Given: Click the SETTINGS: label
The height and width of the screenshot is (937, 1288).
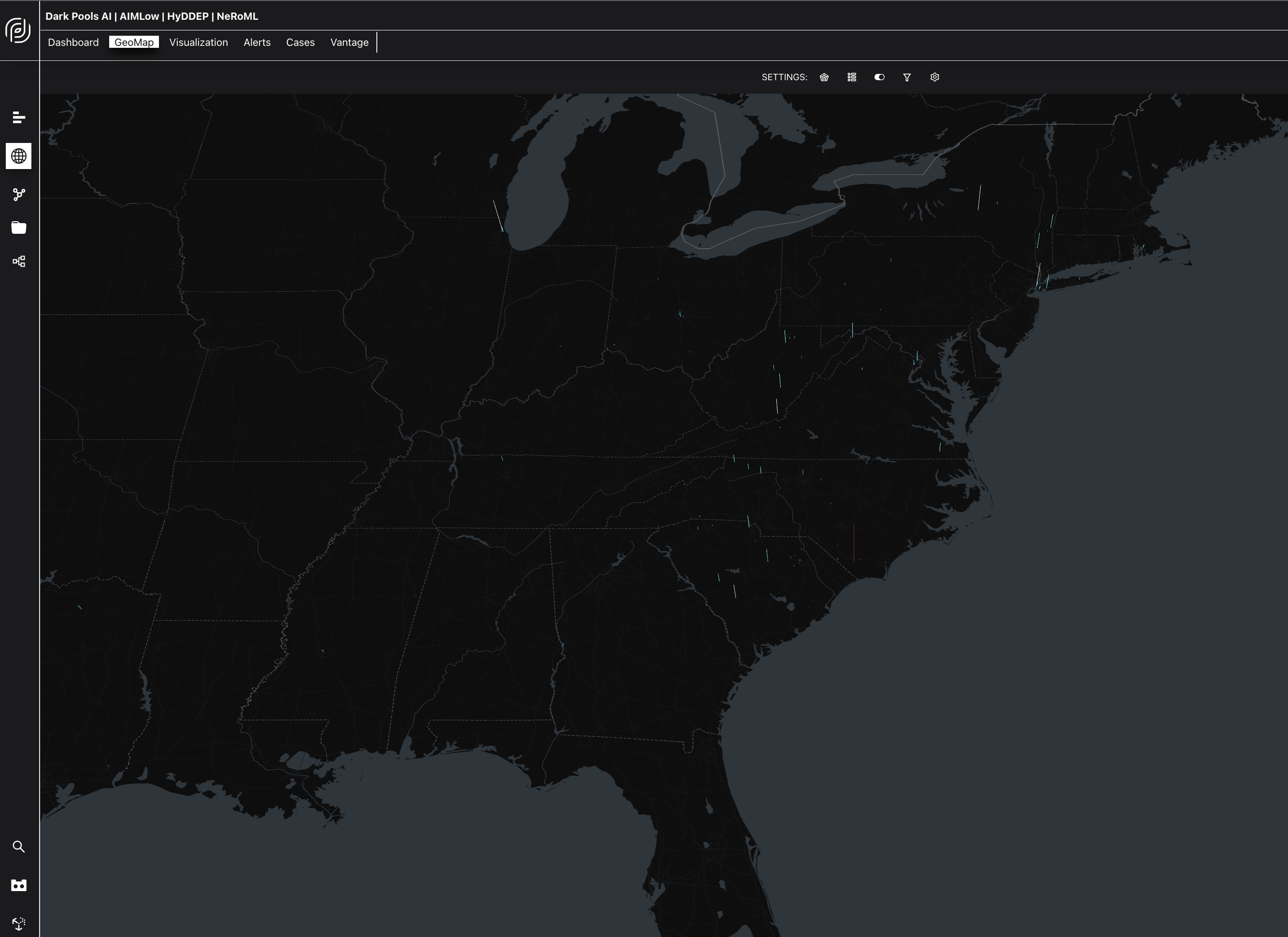Looking at the screenshot, I should tap(784, 77).
